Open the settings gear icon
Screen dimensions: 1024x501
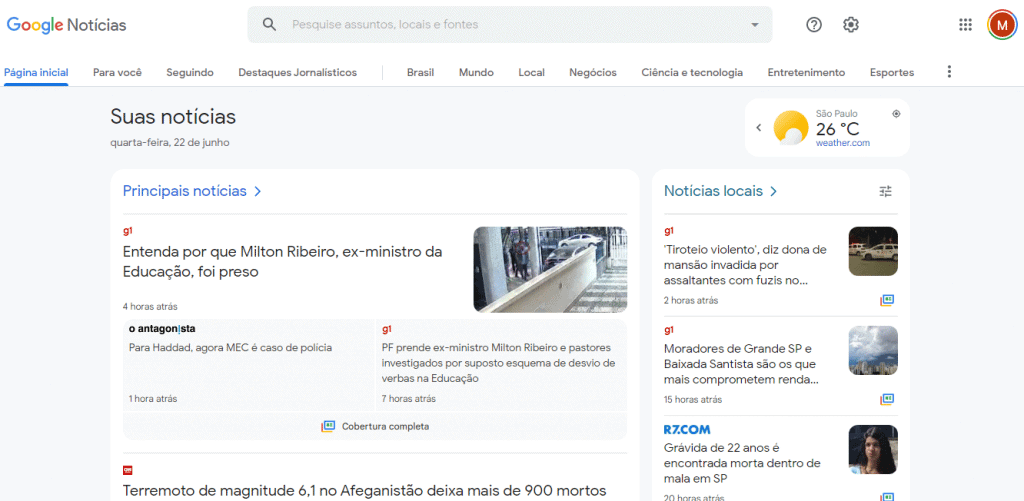(x=850, y=25)
